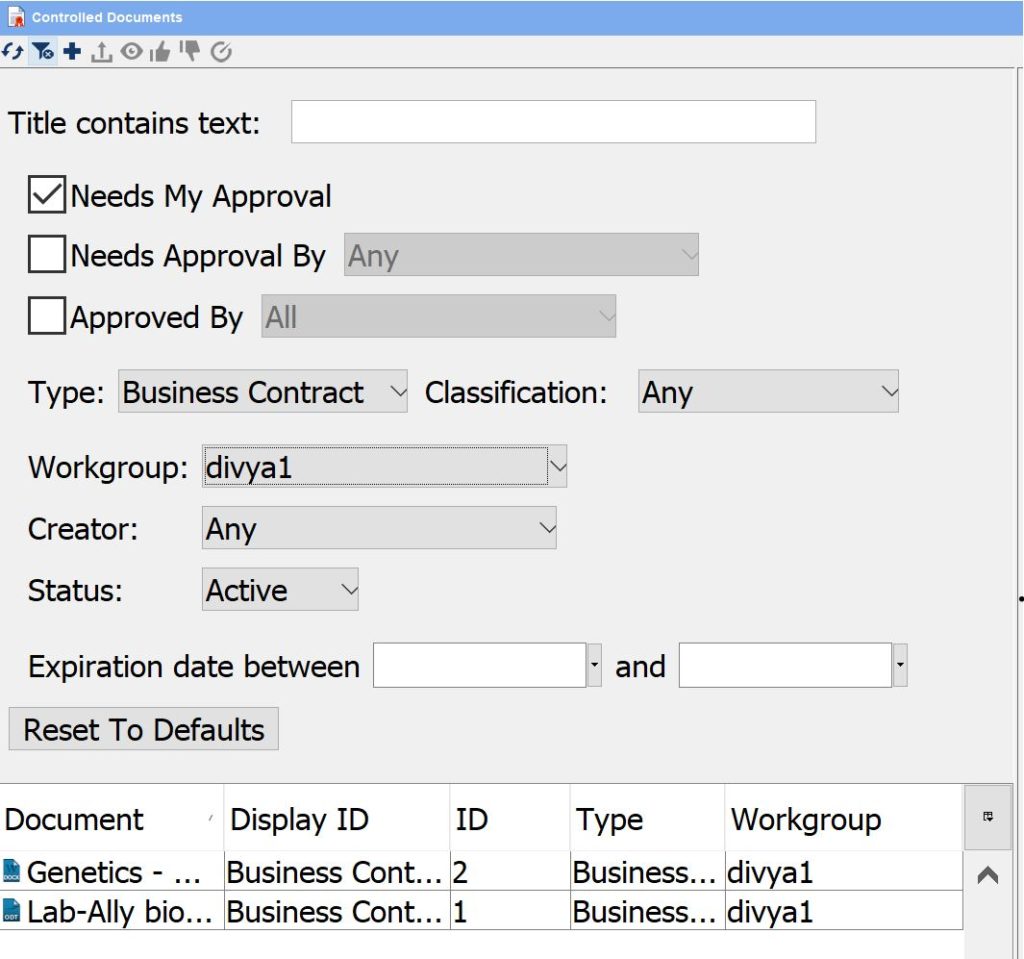This screenshot has width=1024, height=959.
Task: Select the Genetics document row
Action: (x=112, y=873)
